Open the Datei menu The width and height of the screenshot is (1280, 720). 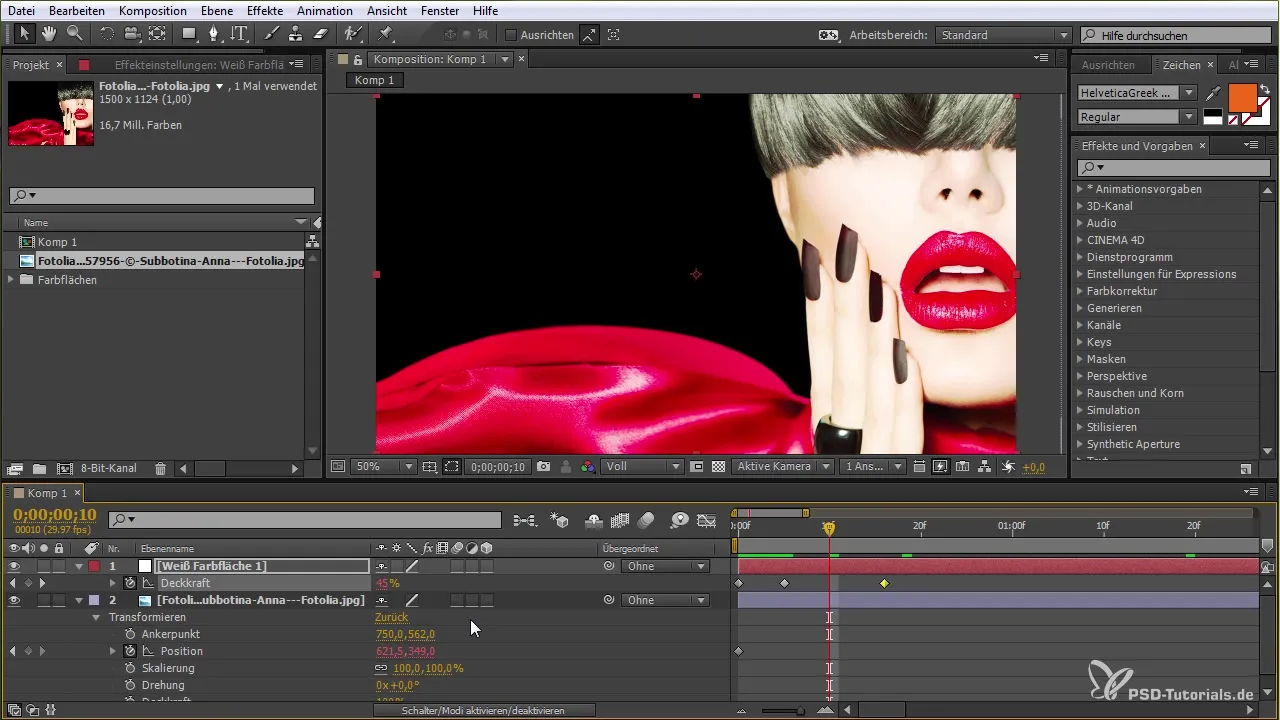(21, 10)
